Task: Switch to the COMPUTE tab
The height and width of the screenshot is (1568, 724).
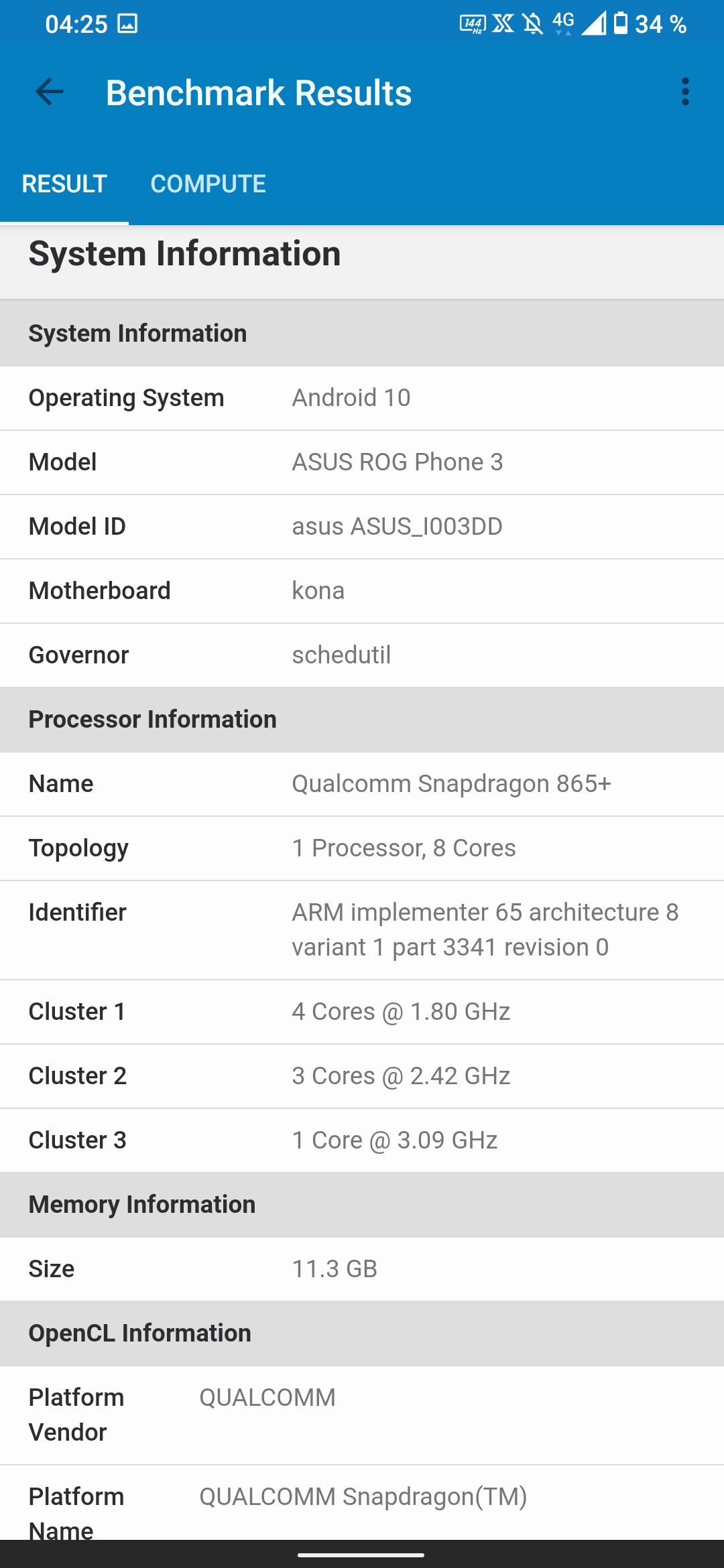Action: [x=208, y=184]
